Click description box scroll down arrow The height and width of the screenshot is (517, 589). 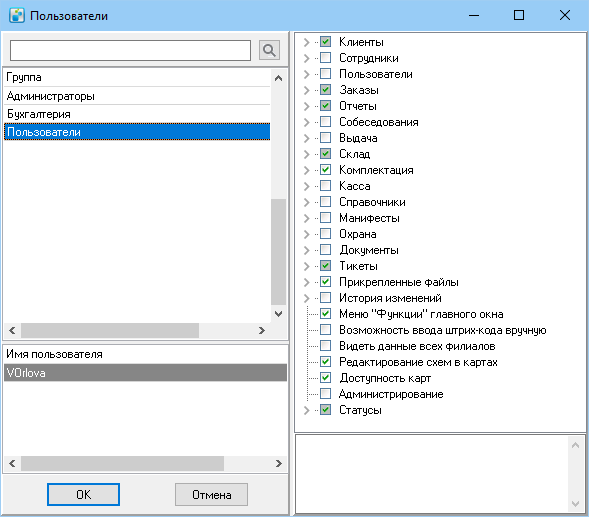pos(575,503)
